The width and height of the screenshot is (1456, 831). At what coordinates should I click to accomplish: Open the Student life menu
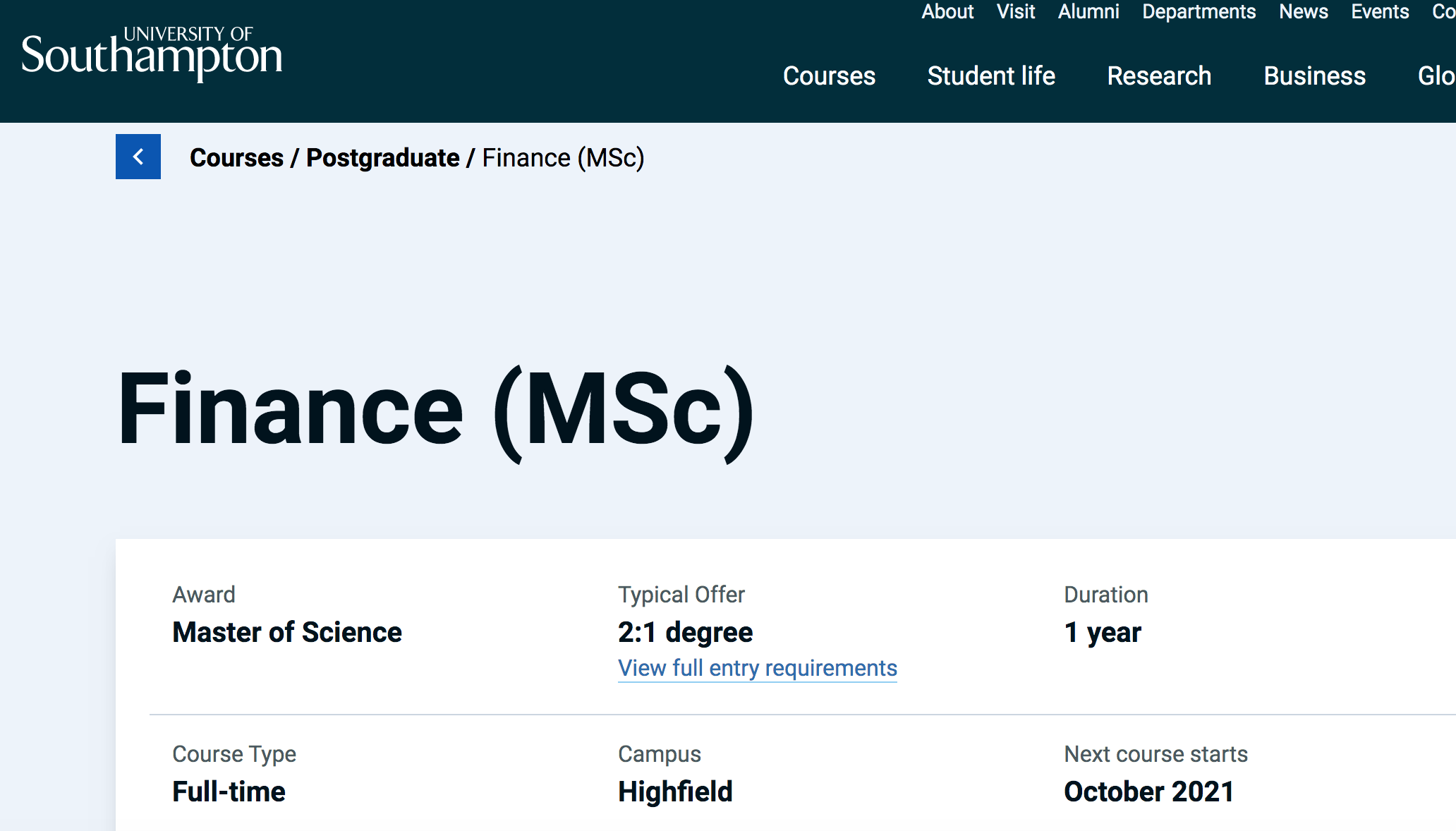[x=991, y=76]
